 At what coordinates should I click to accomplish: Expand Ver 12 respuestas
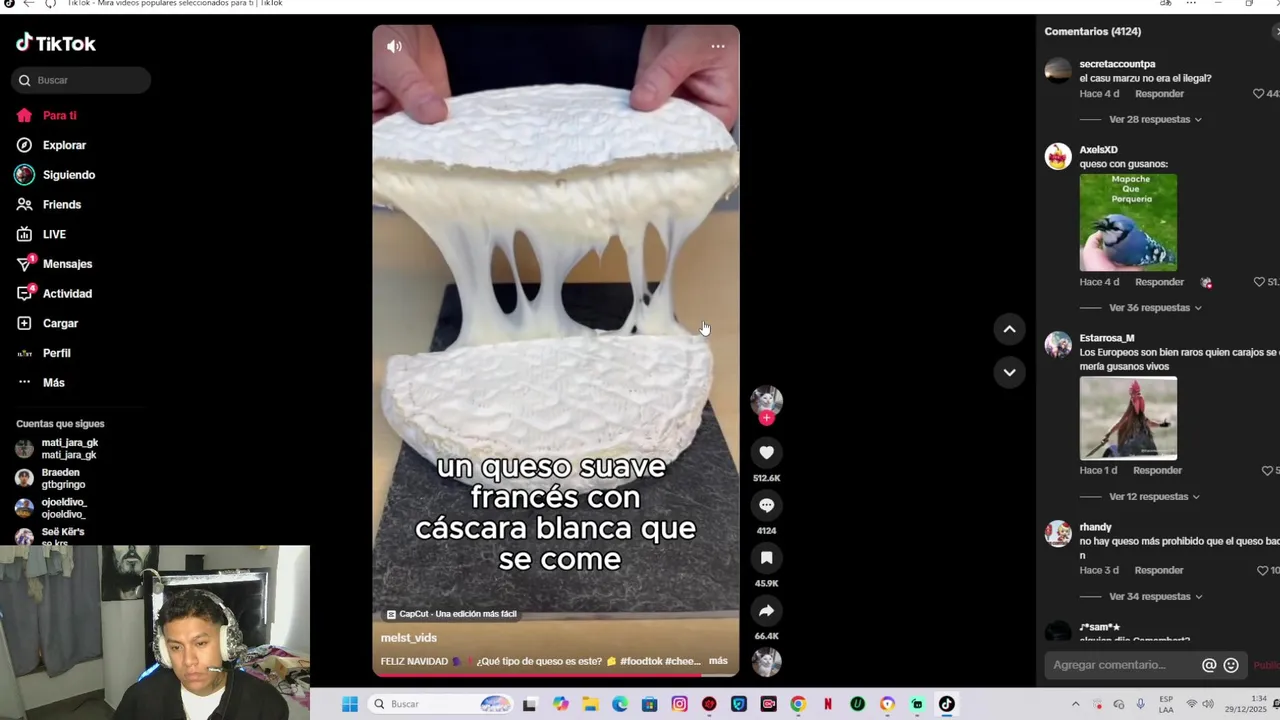[x=1154, y=497]
